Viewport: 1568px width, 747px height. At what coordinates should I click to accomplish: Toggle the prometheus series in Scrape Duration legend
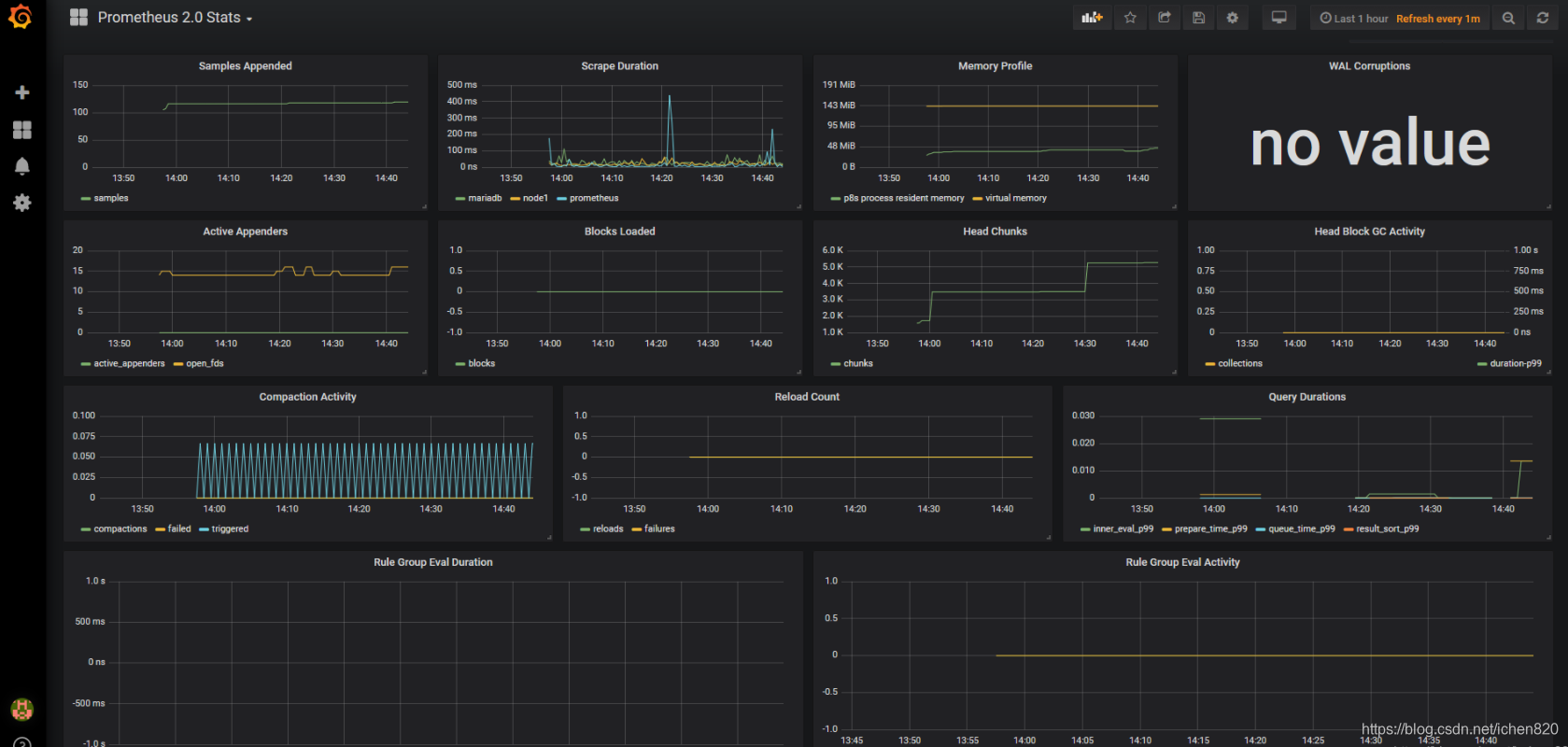(x=594, y=198)
